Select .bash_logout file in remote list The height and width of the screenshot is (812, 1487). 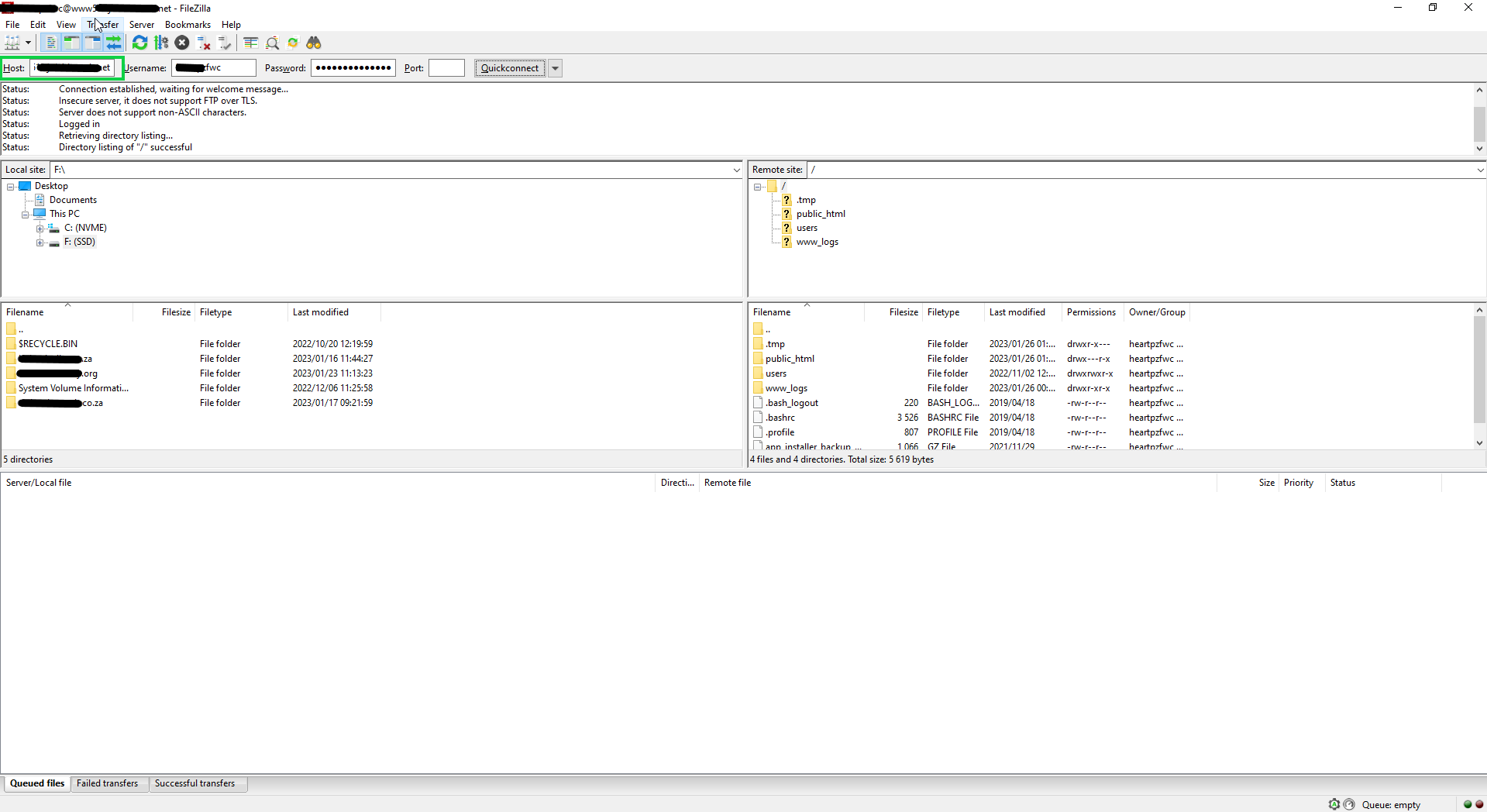792,403
